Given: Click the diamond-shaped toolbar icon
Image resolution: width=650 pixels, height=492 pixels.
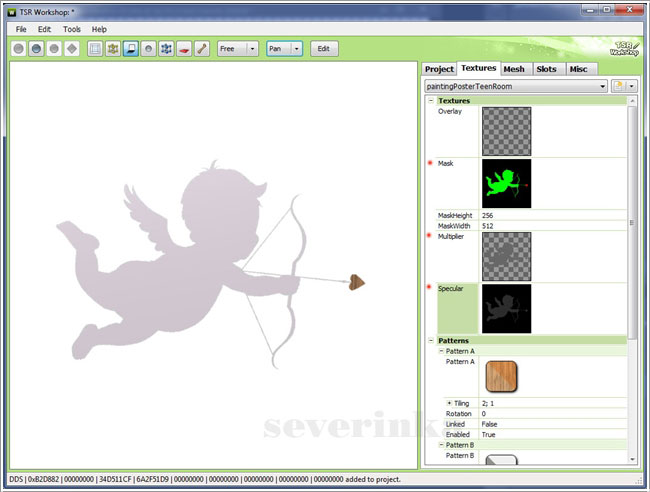Looking at the screenshot, I should [72, 48].
